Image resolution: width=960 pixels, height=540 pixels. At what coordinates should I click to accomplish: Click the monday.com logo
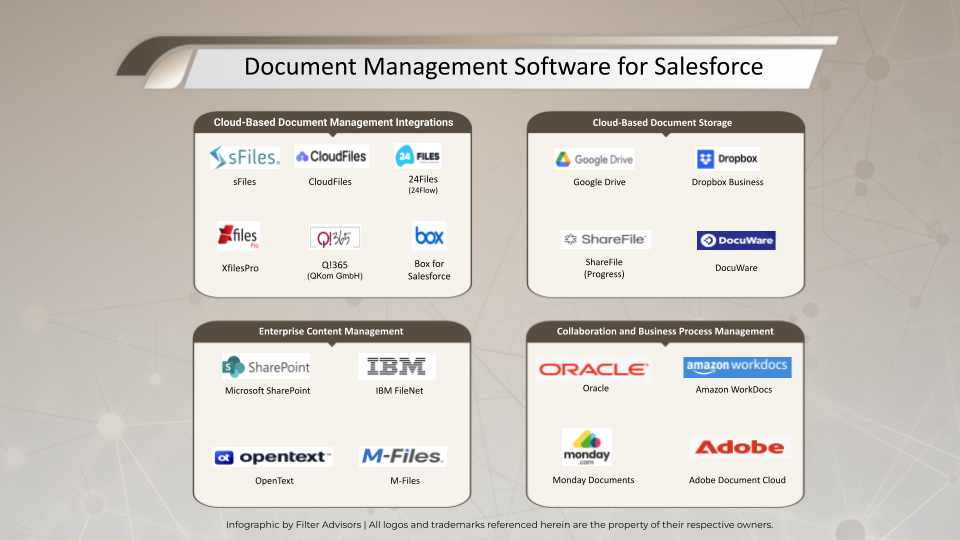587,447
